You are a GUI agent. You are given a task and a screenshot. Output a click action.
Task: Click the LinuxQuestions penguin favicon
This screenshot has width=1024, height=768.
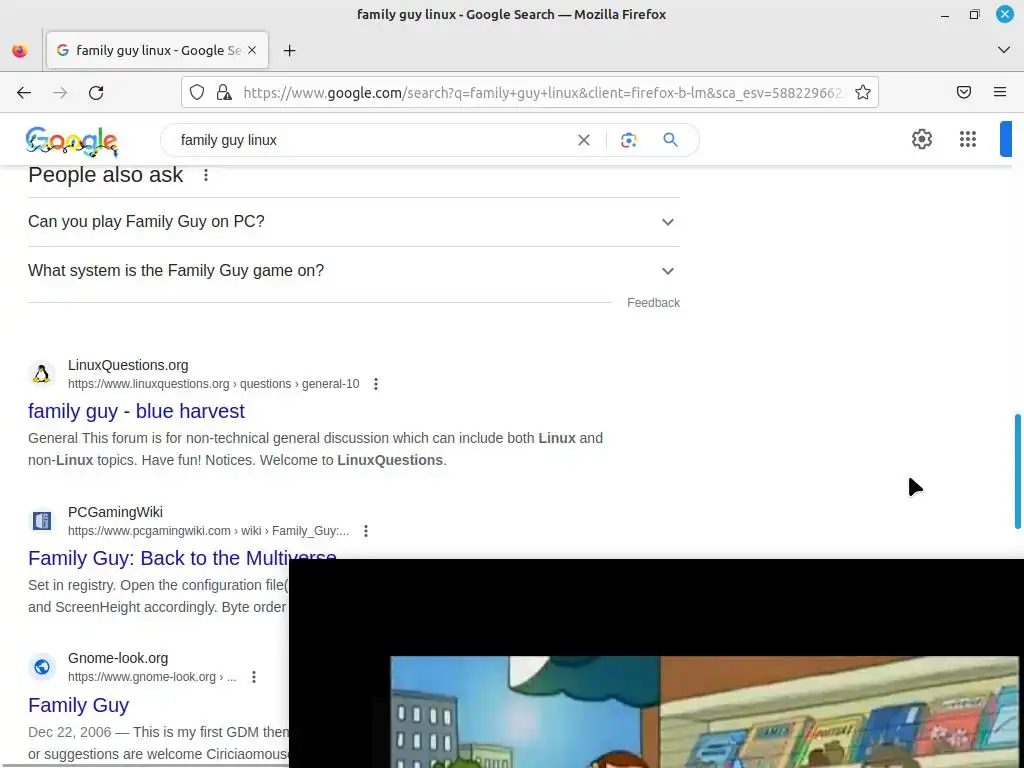[41, 374]
